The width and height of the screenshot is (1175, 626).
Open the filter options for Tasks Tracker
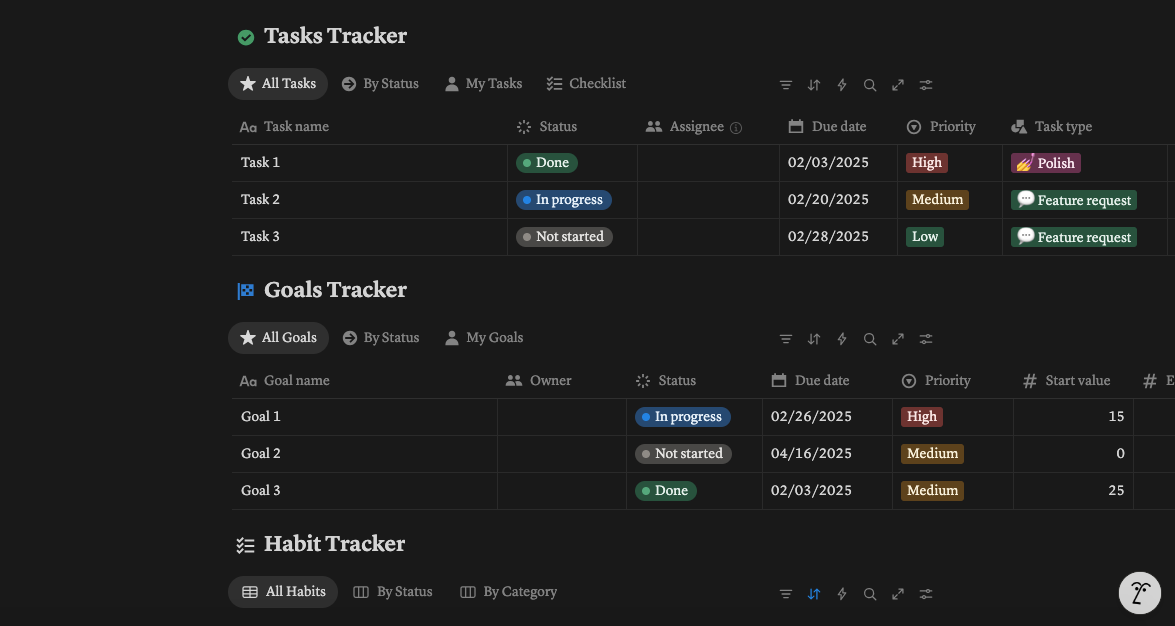[786, 85]
